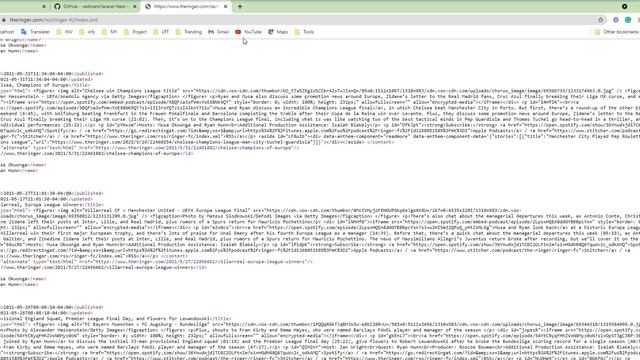Open the localhost bookmark
Screen dimensions: 640x360
7,32
